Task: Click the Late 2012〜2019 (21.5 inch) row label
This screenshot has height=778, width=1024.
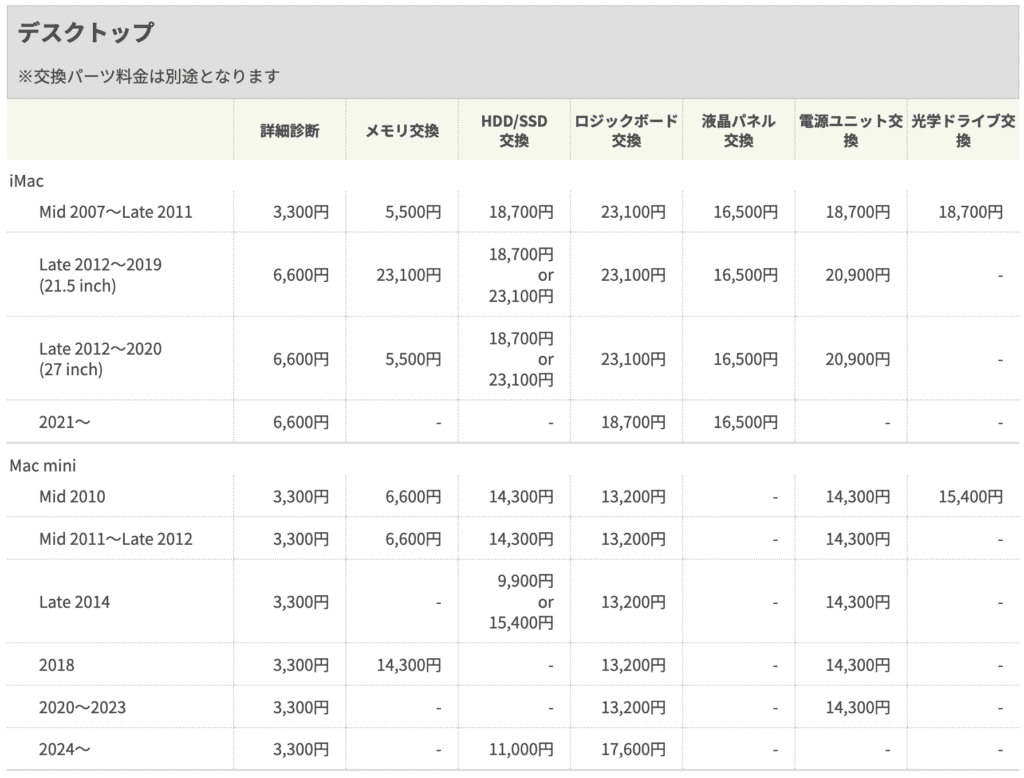Action: 100,275
